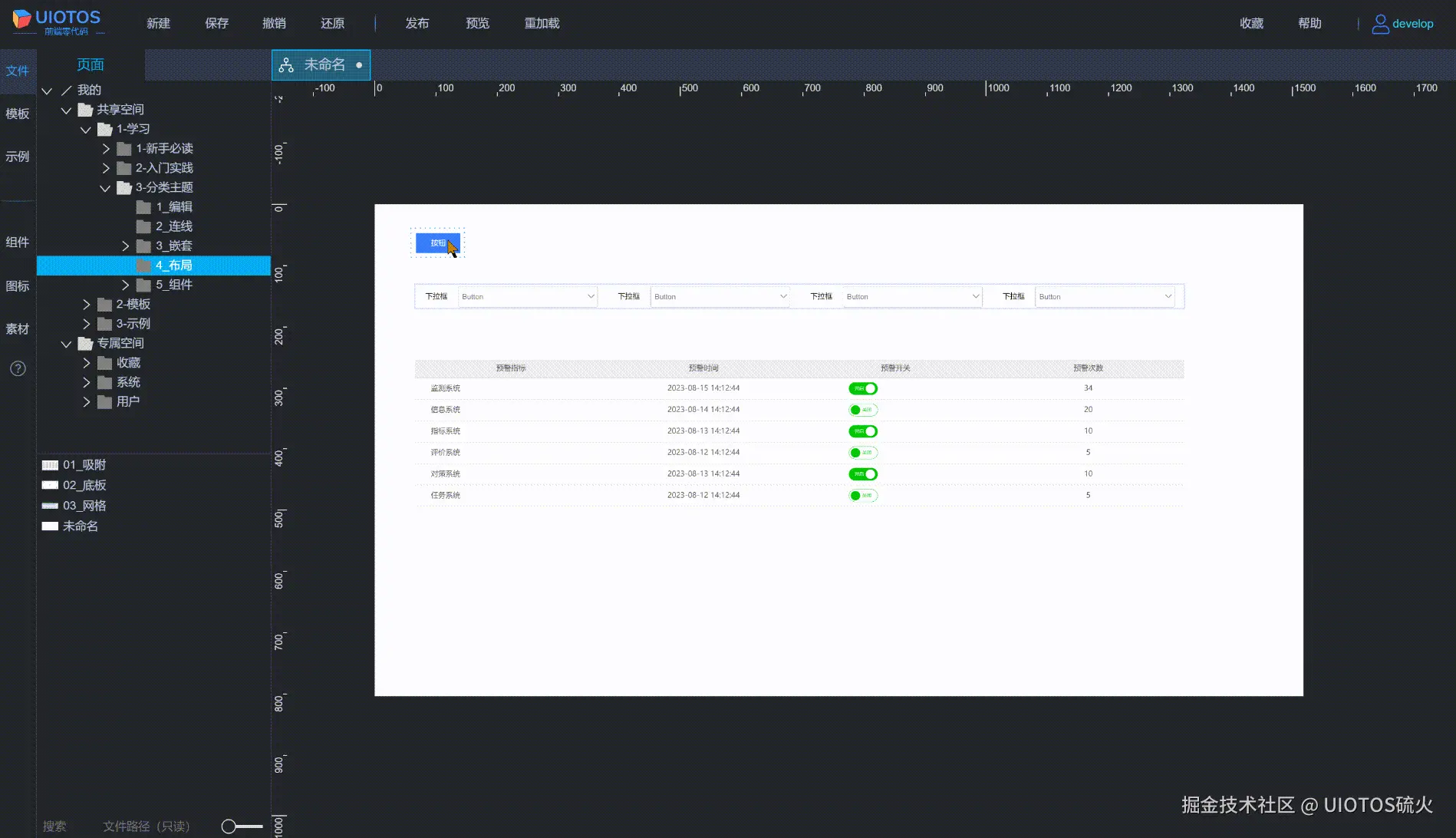Viewport: 1456px width, 838px height.
Task: Click 发布 to publish
Action: click(x=417, y=24)
